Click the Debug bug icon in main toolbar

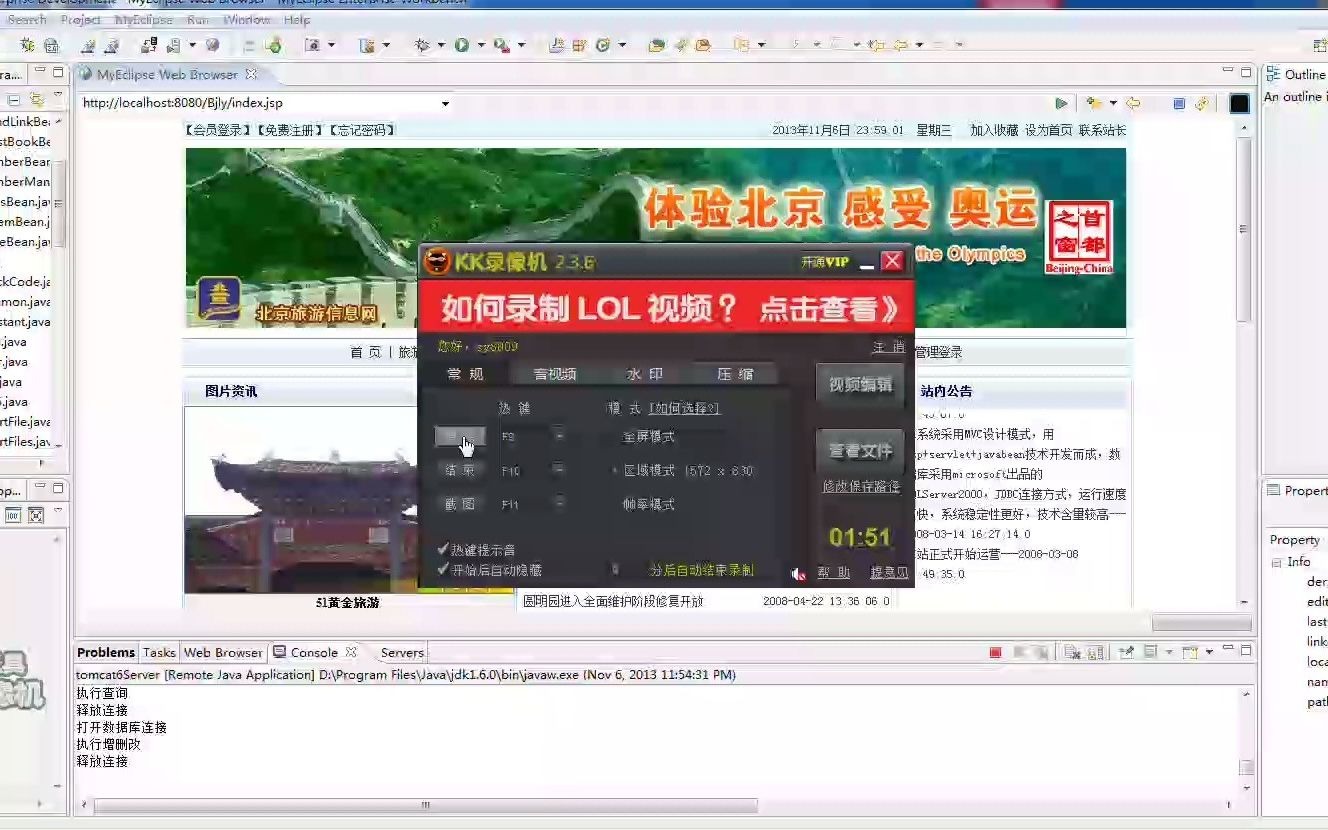[x=422, y=45]
